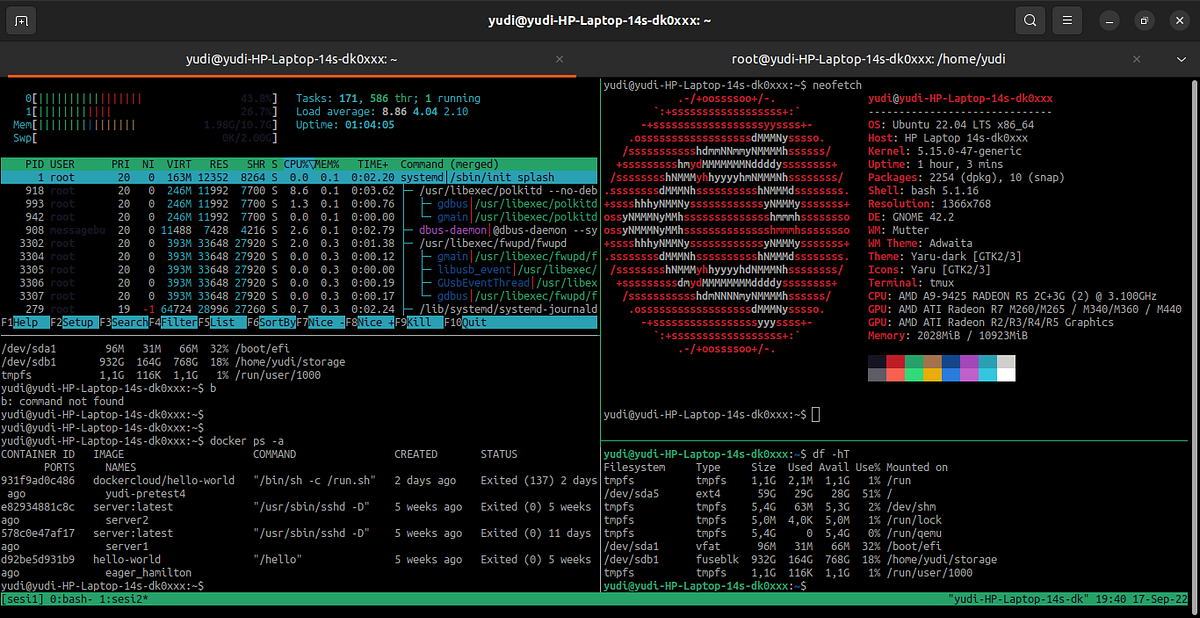Click the new terminal window icon at top left
Screen dimensions: 1200x618
tap(21, 19)
